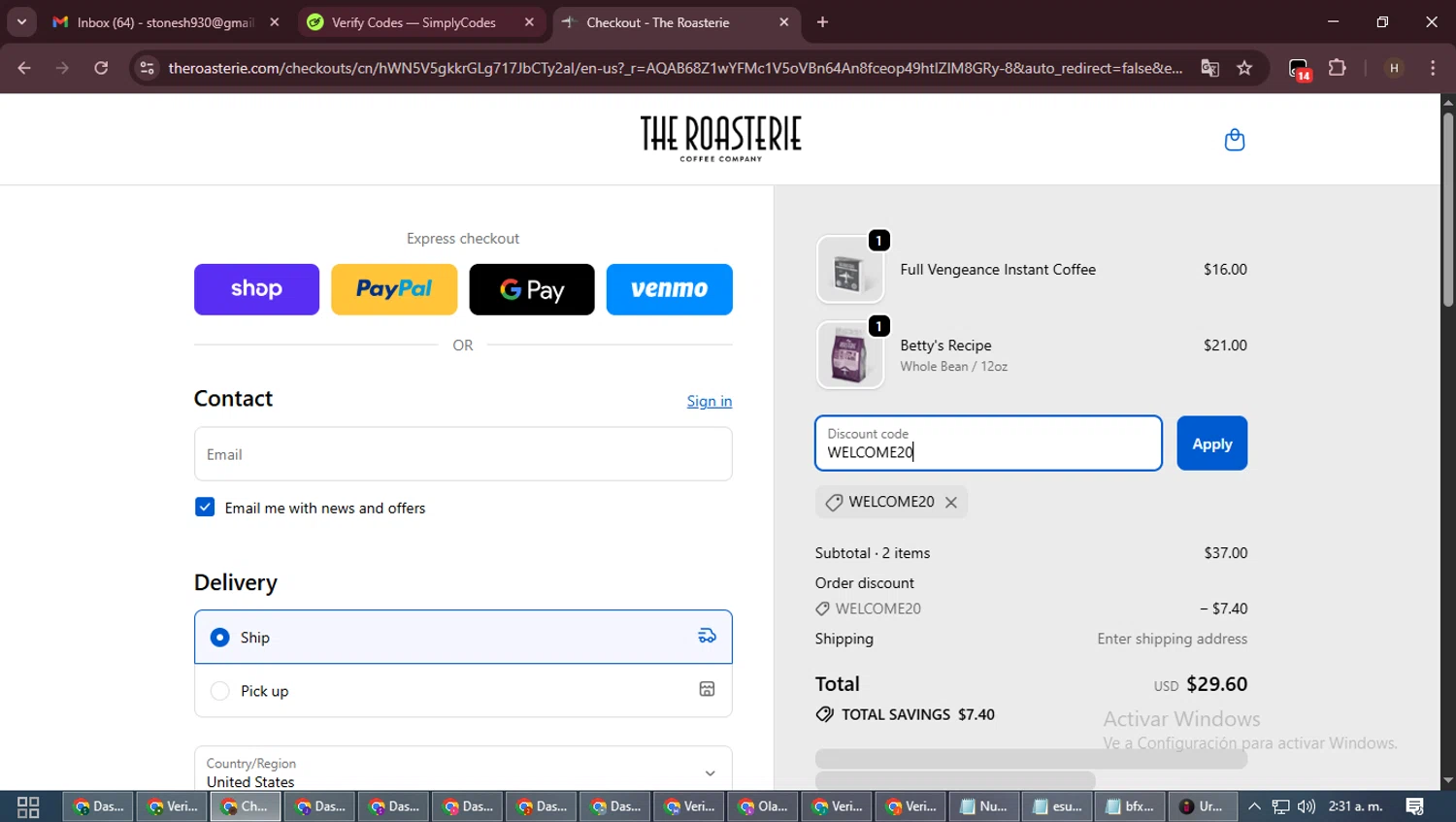The image size is (1456, 822).
Task: Uncheck Email me with news and offers
Action: tap(205, 508)
